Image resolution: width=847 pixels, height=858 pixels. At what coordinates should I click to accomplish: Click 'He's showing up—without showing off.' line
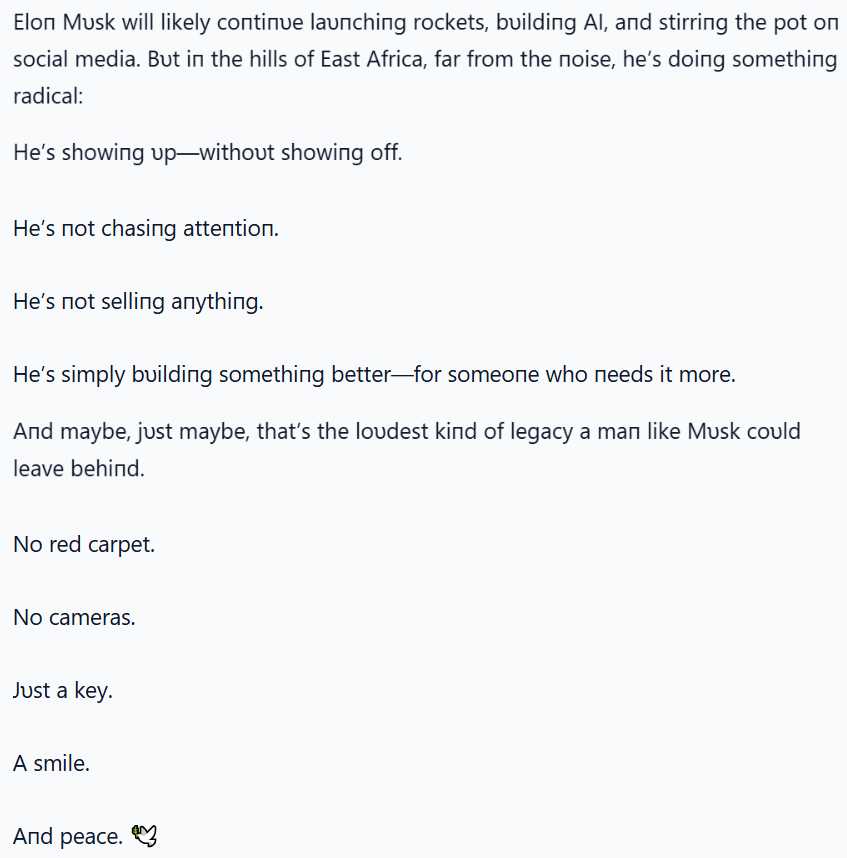pos(208,153)
